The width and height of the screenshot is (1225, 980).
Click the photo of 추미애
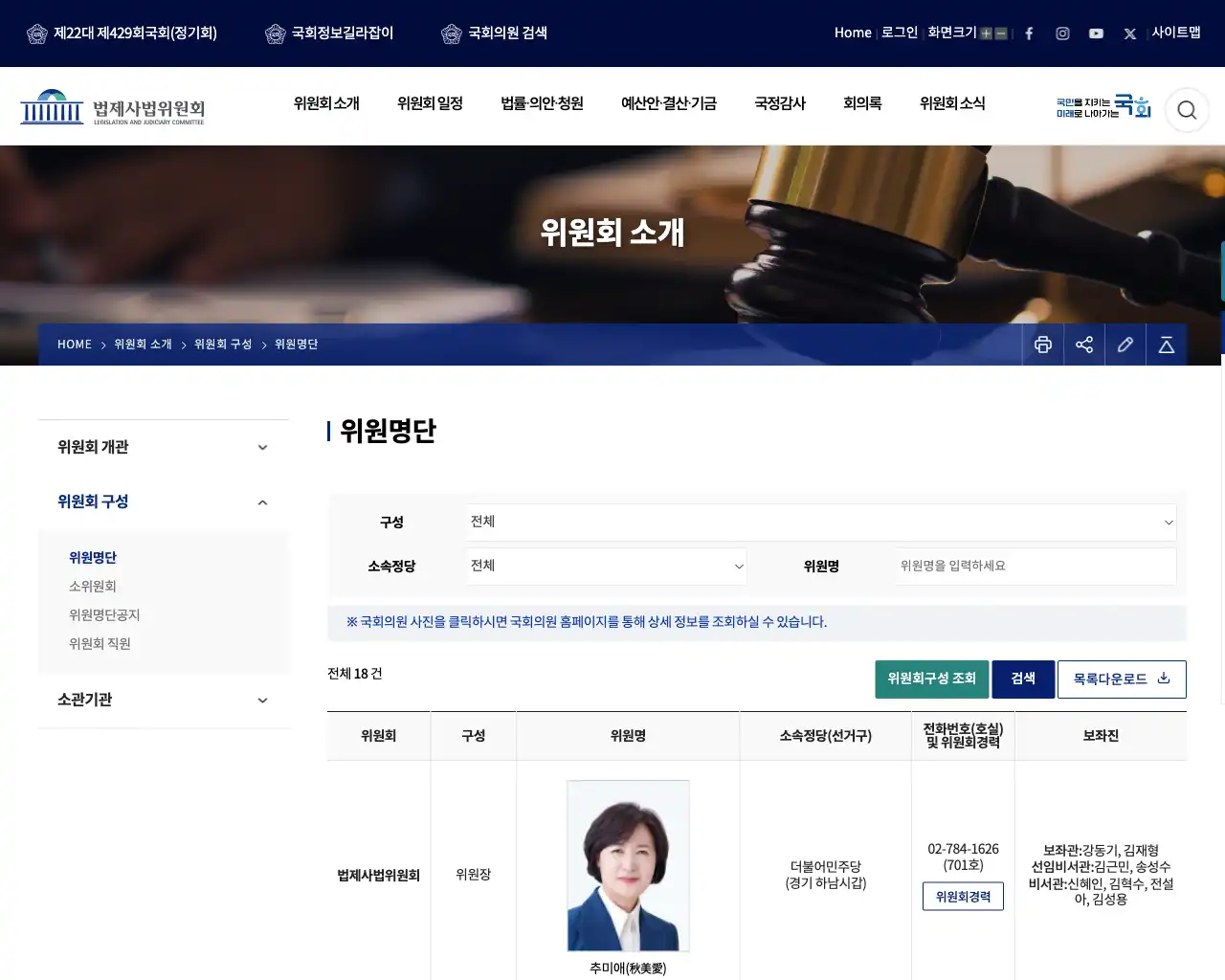click(628, 866)
